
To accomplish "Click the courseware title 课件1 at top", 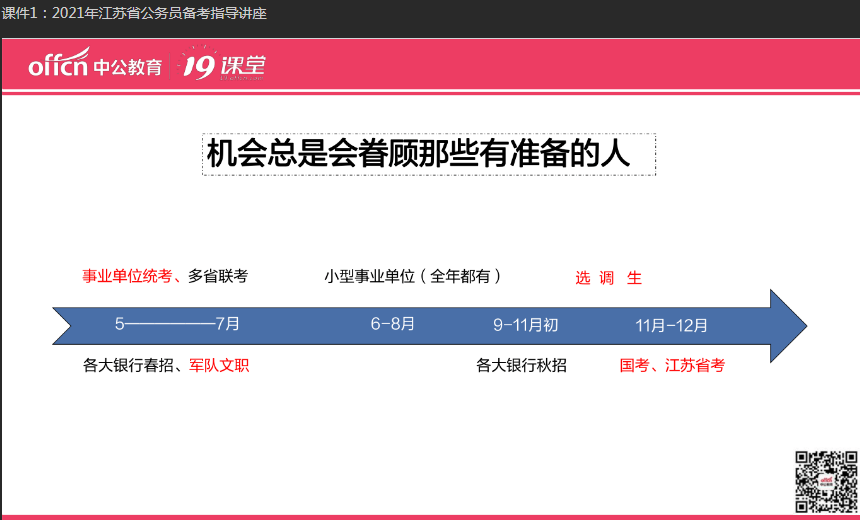I will 134,14.
